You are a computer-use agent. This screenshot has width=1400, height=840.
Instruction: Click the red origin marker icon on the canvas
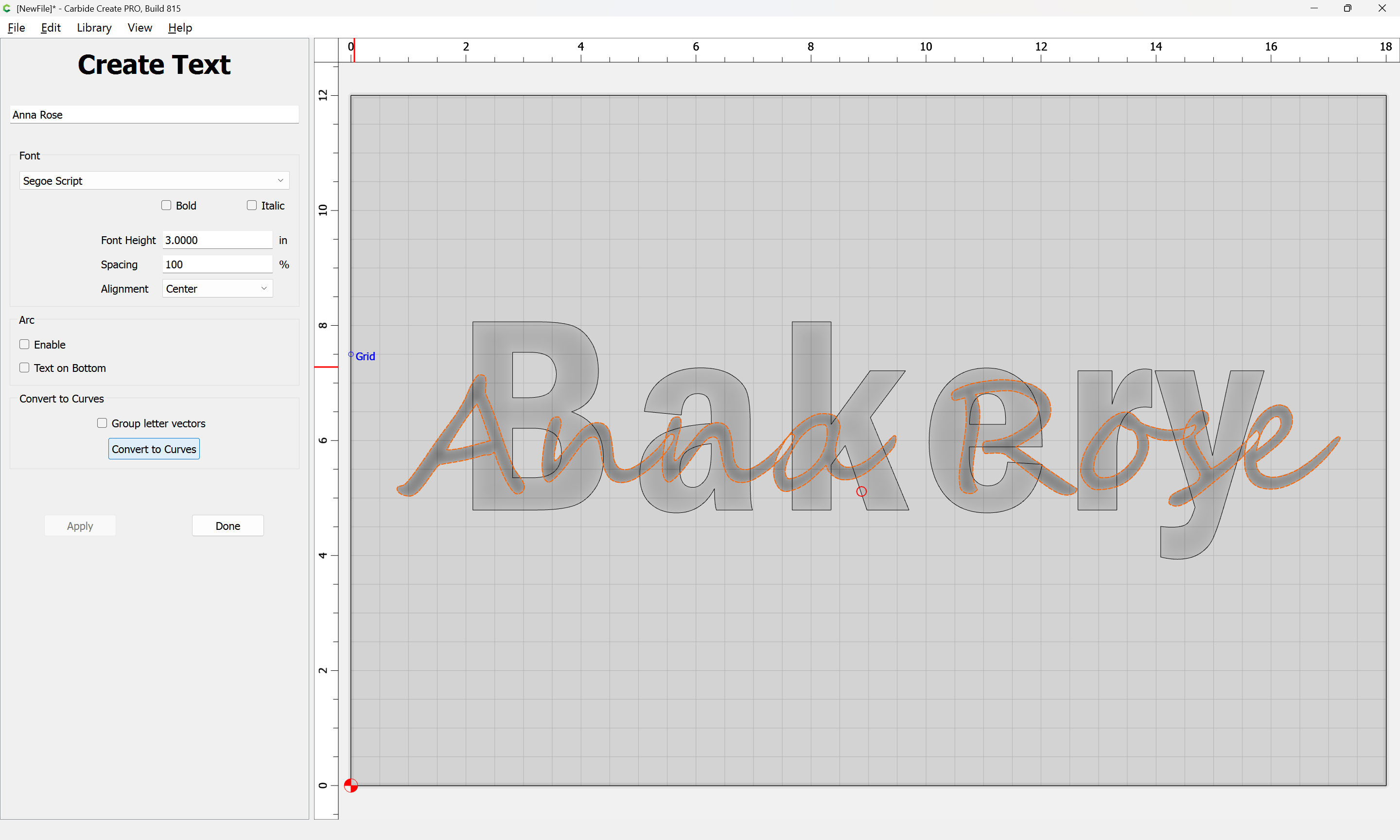pyautogui.click(x=351, y=785)
